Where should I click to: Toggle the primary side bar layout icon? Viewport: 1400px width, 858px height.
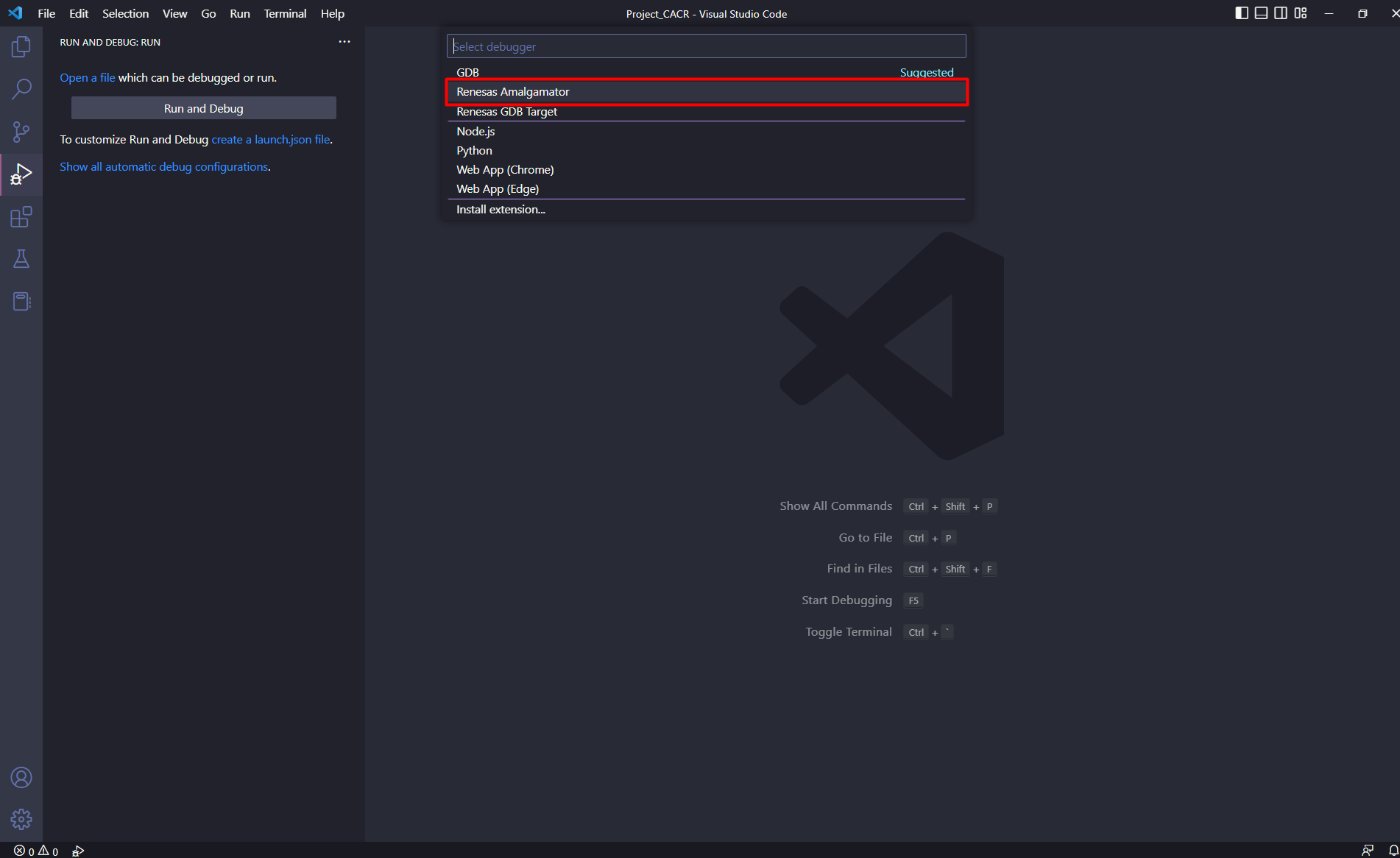tap(1242, 13)
